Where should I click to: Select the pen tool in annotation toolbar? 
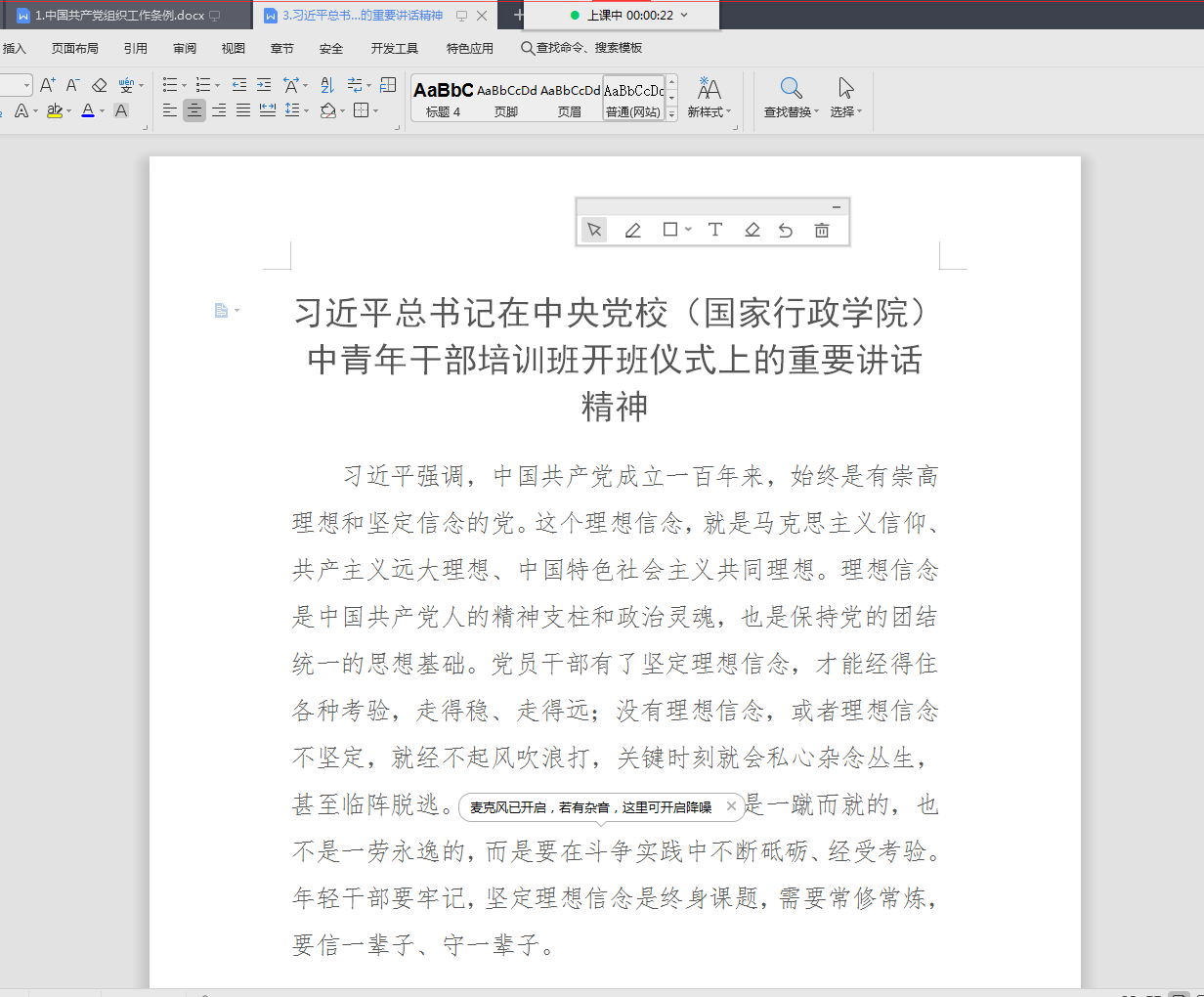click(632, 230)
